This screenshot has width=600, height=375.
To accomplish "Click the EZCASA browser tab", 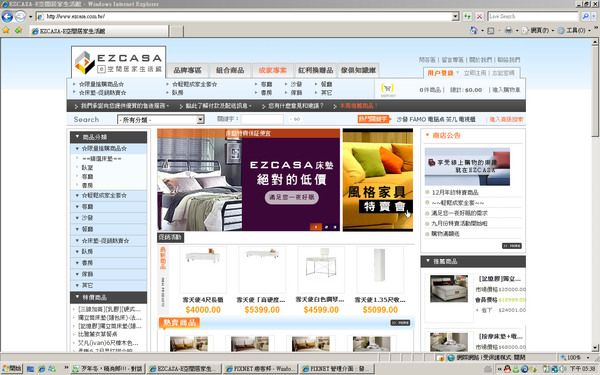I will [x=99, y=31].
